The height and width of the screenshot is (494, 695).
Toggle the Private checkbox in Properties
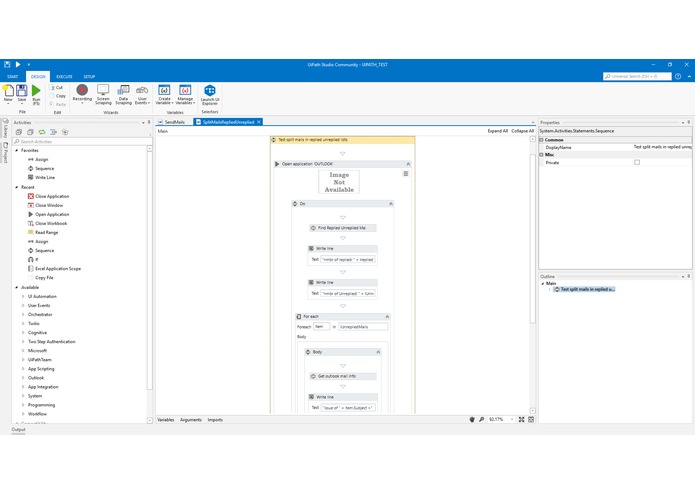(x=637, y=163)
